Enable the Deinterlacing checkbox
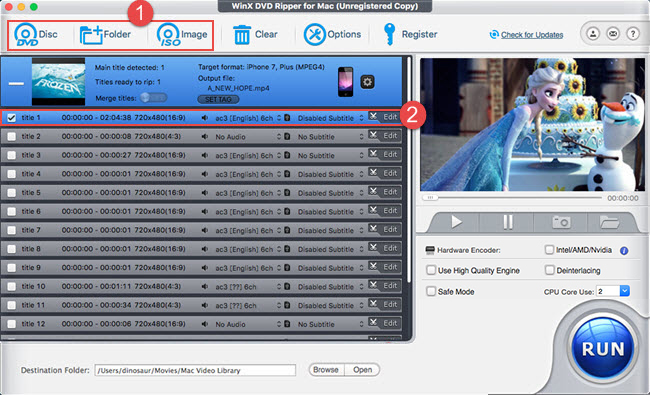The image size is (650, 395). pyautogui.click(x=549, y=270)
